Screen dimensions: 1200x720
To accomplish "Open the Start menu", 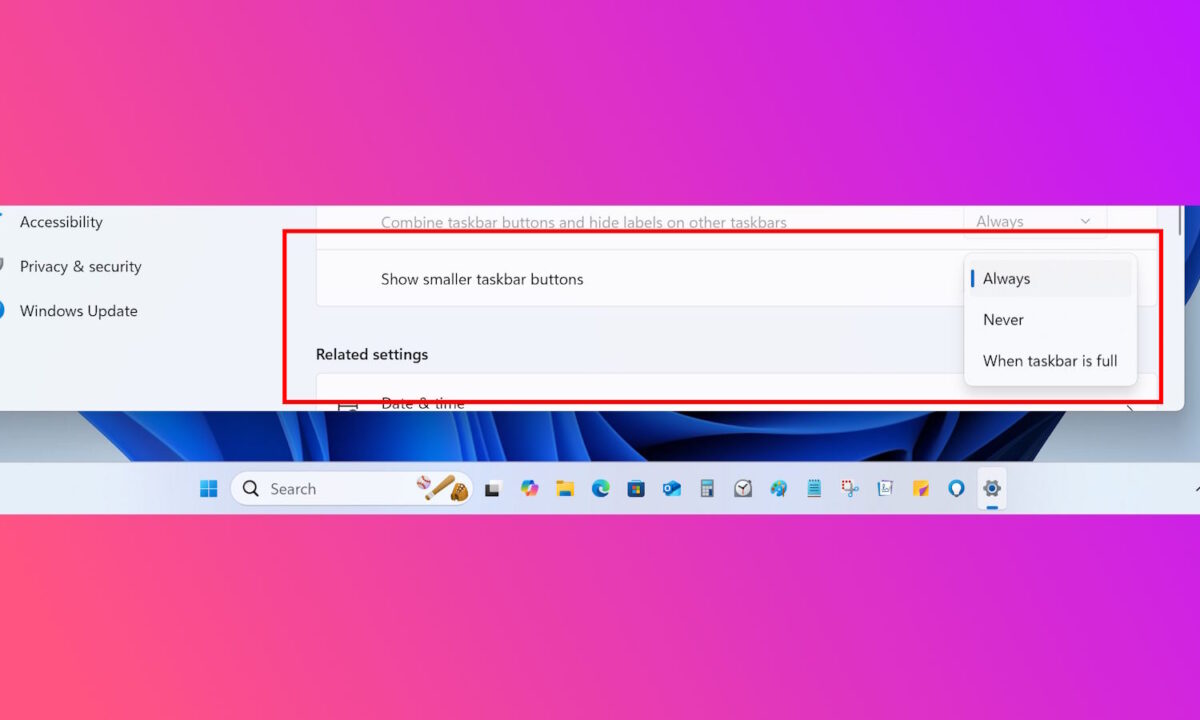I will click(208, 488).
